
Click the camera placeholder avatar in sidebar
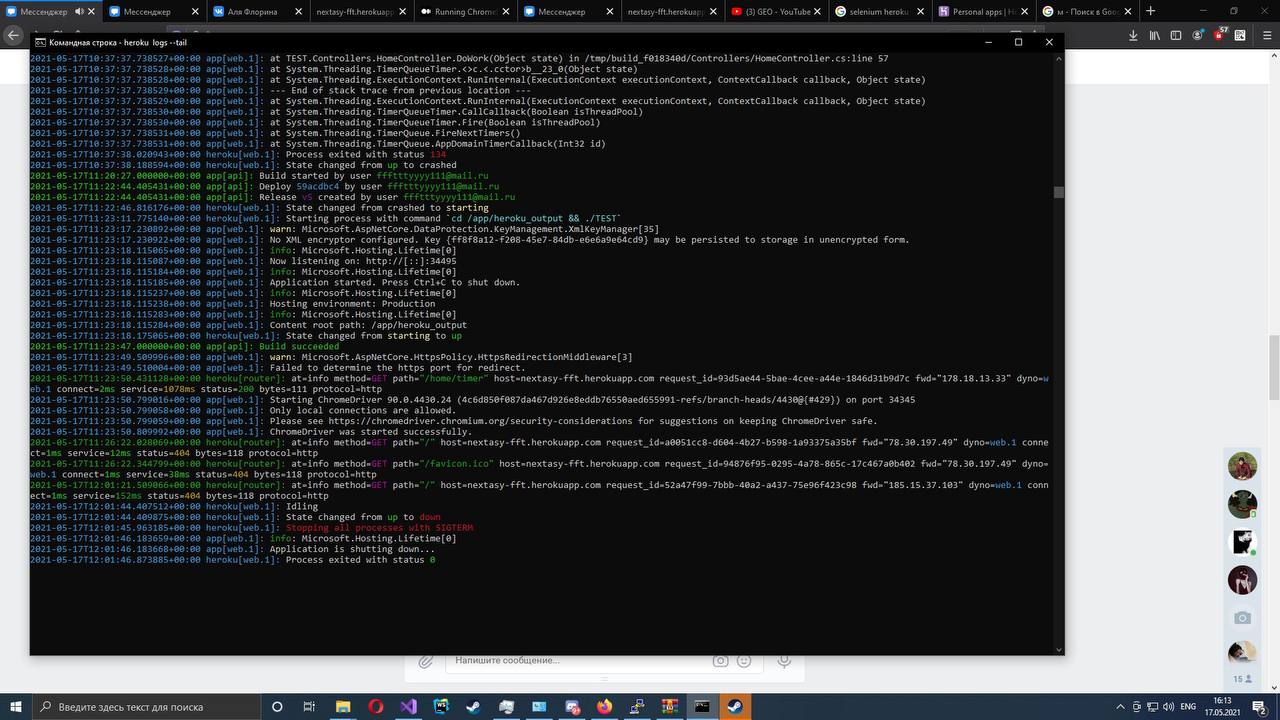(x=1242, y=618)
